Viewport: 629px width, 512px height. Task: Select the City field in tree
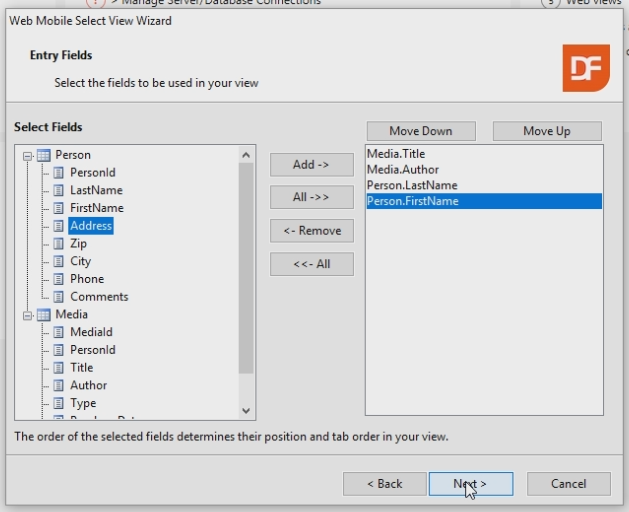[80, 261]
